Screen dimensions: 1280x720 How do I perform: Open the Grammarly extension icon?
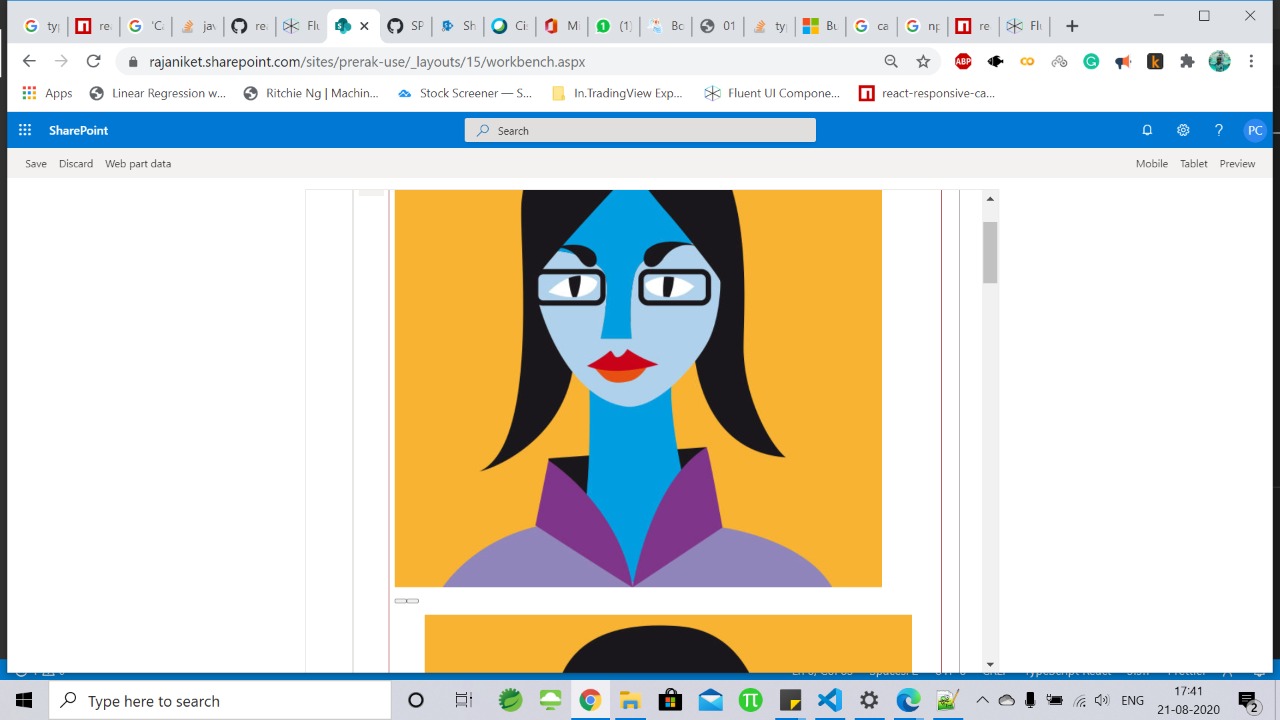pos(1091,61)
